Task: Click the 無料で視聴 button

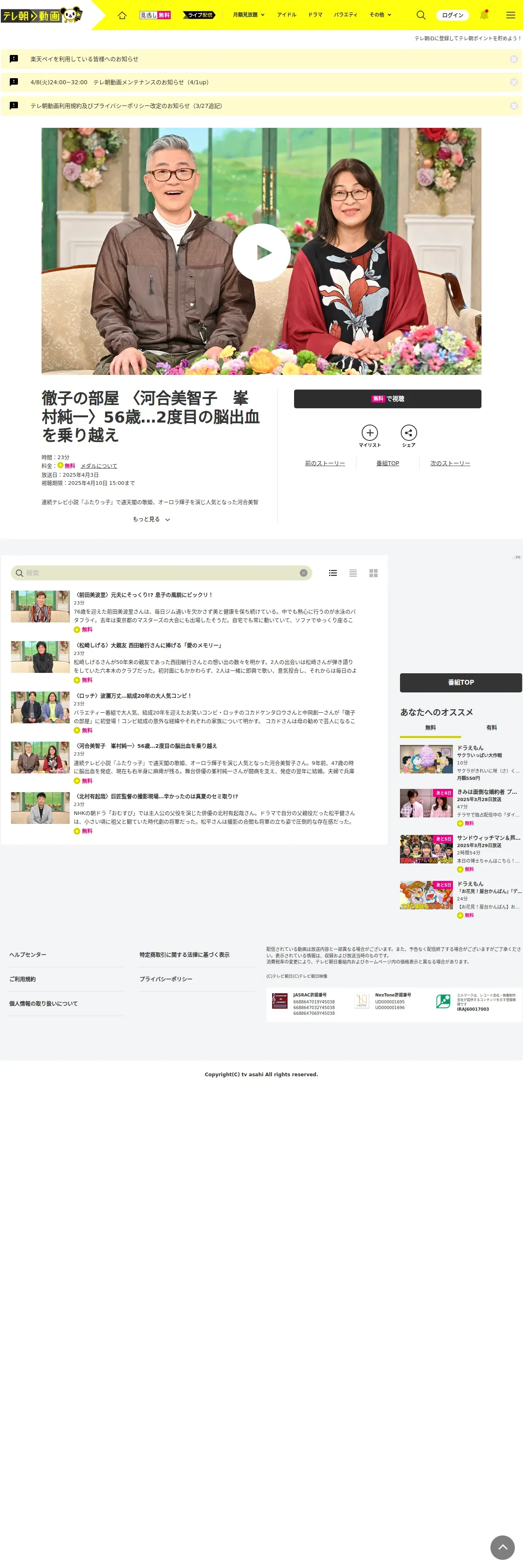Action: [388, 399]
